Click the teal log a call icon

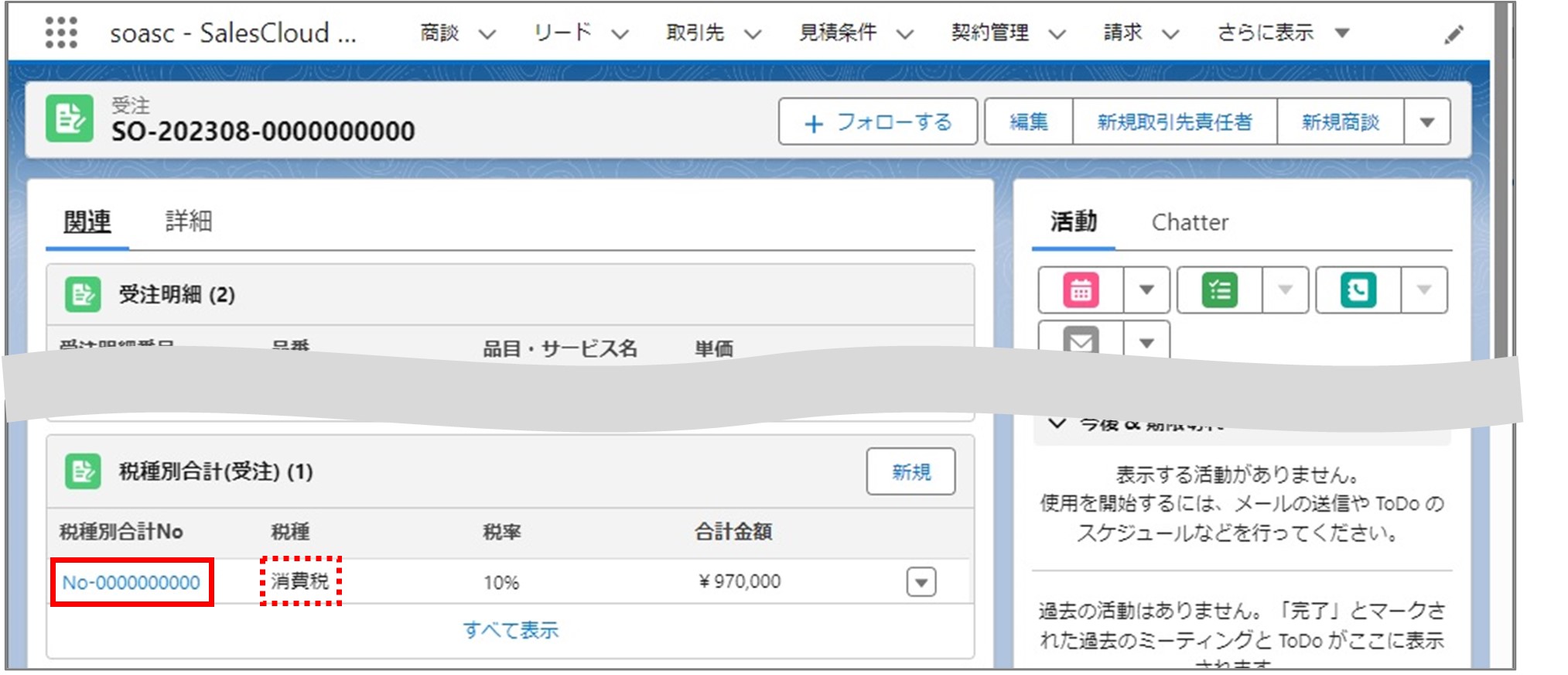[1358, 290]
